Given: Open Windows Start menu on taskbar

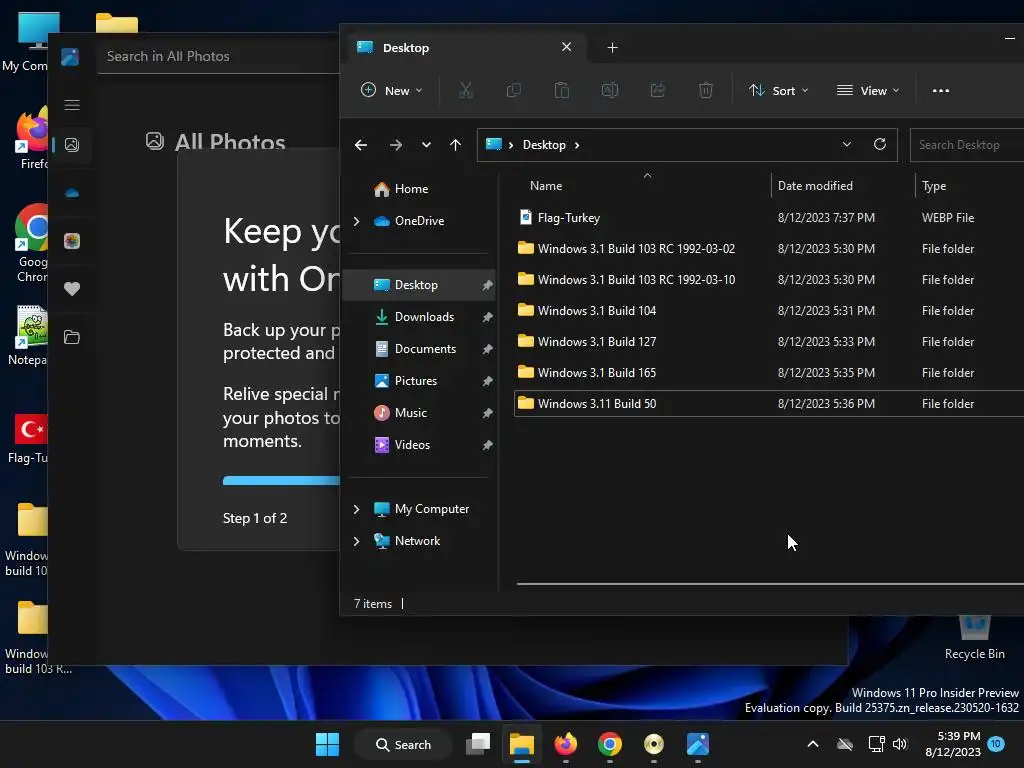Looking at the screenshot, I should pyautogui.click(x=327, y=744).
